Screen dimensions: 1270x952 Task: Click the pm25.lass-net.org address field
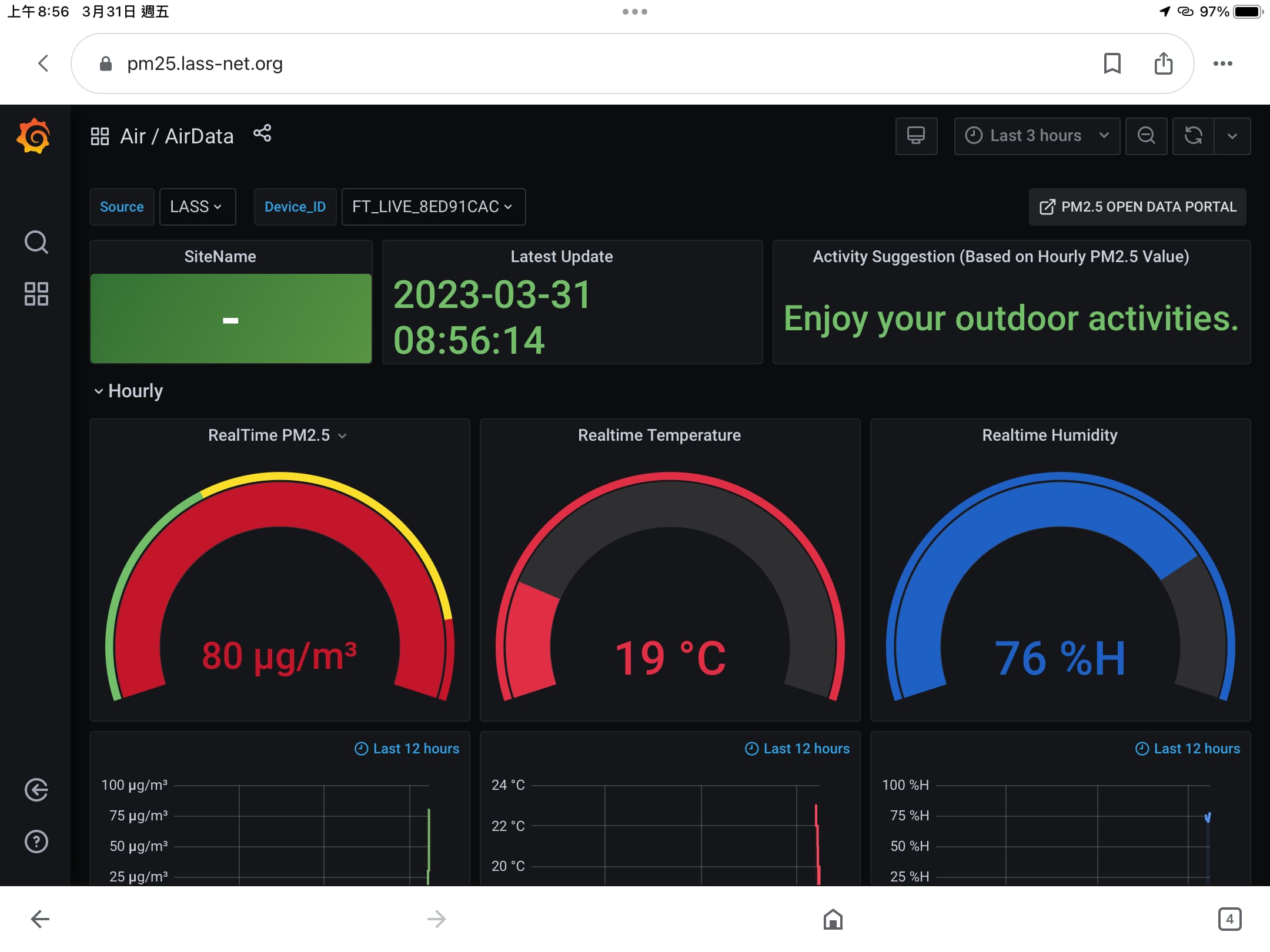pyautogui.click(x=205, y=63)
